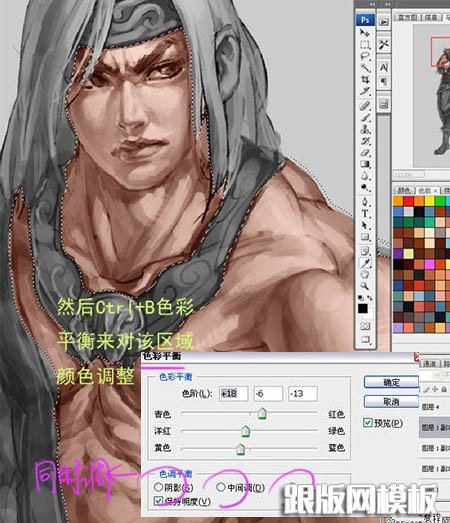Screen dimensions: 450x523
Task: Reset default foreground and background colors
Action: (361, 298)
